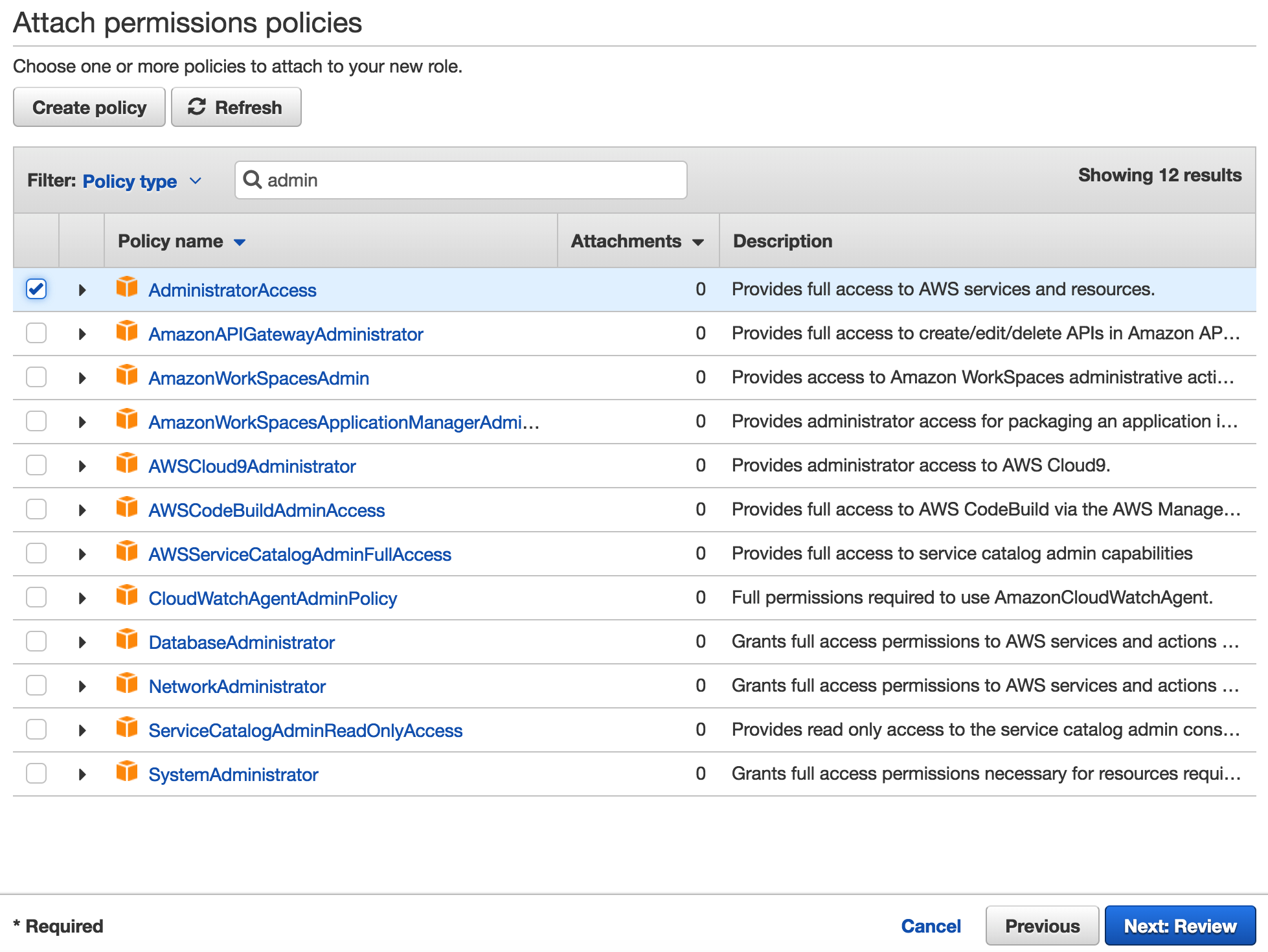The image size is (1268, 952).
Task: Select the AWSServiceCatalogAdminFullAccess checkbox
Action: (x=36, y=553)
